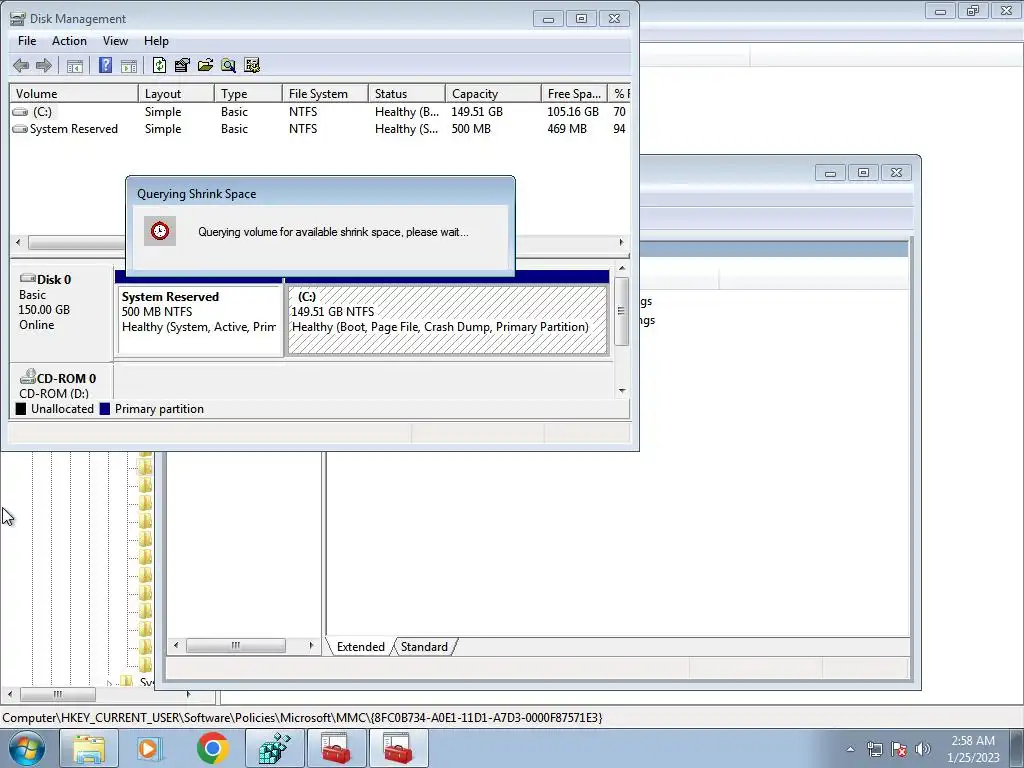This screenshot has height=768, width=1024.
Task: Open Help via the blue question mark icon
Action: (105, 65)
